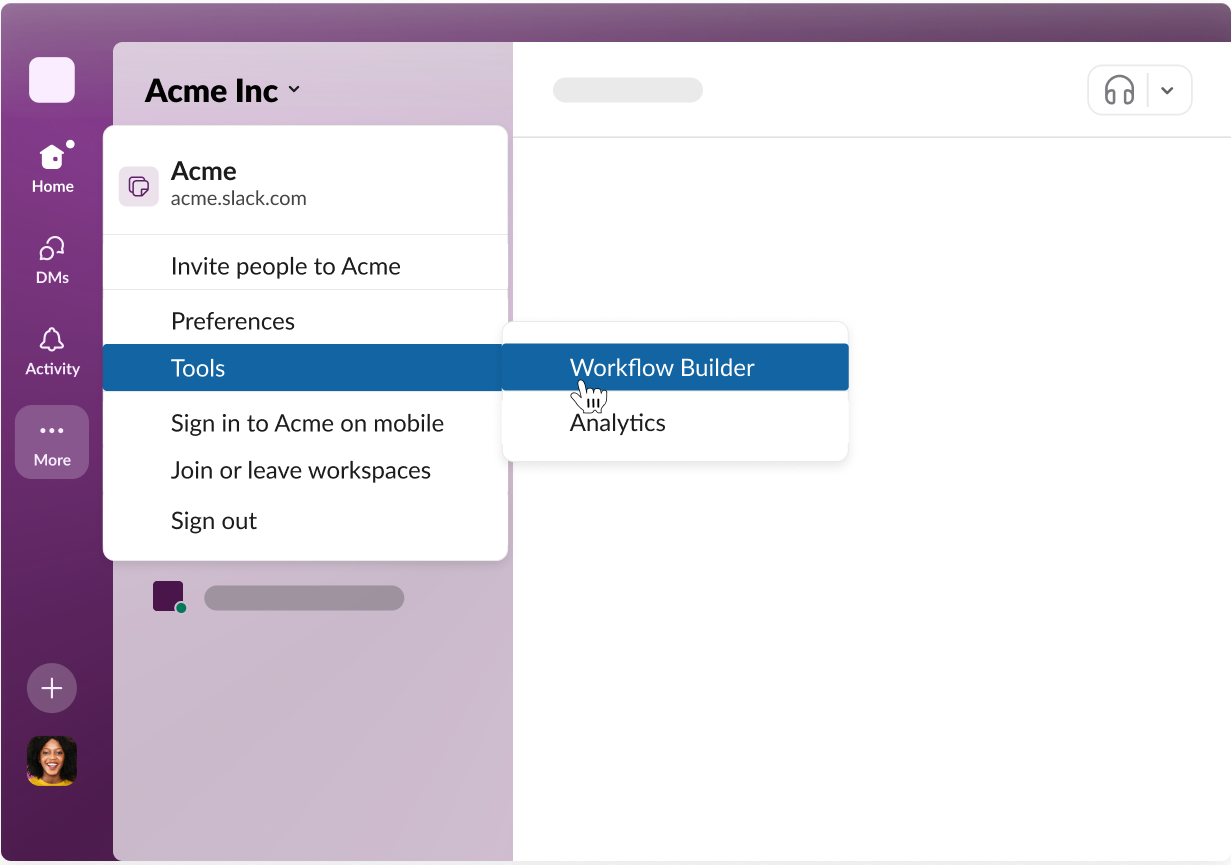Select Join or leave workspaces
Viewport: 1231px width, 865px height.
click(305, 470)
